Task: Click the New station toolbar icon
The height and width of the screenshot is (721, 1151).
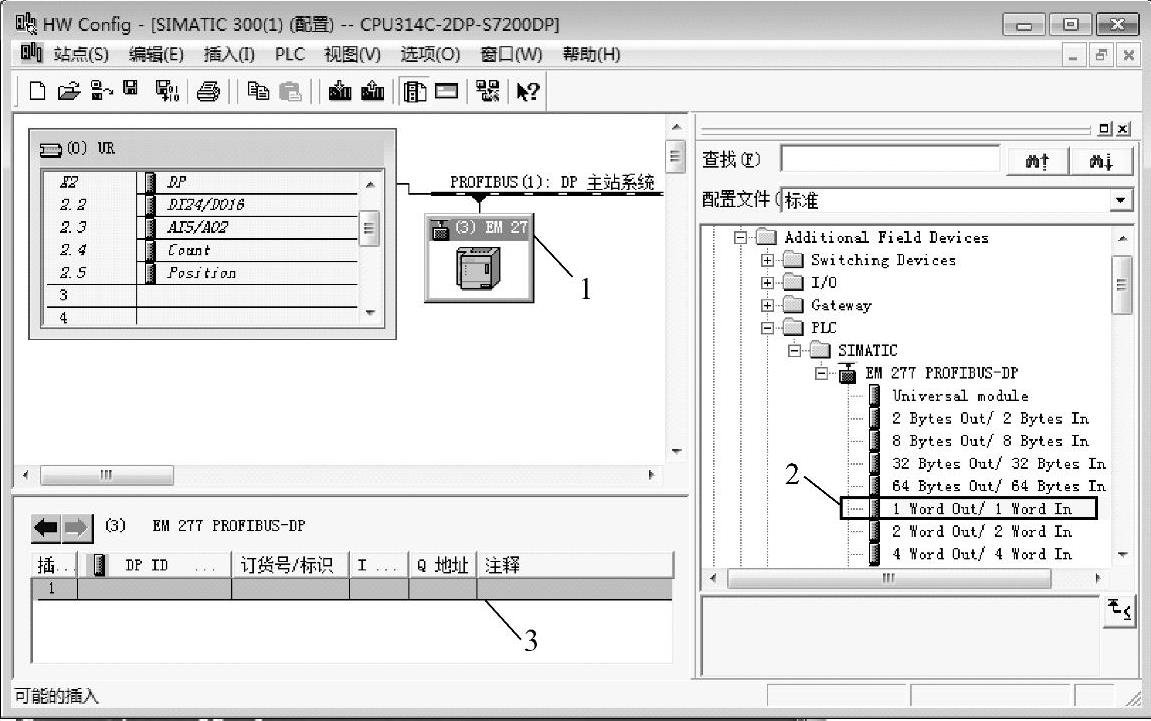Action: [37, 91]
